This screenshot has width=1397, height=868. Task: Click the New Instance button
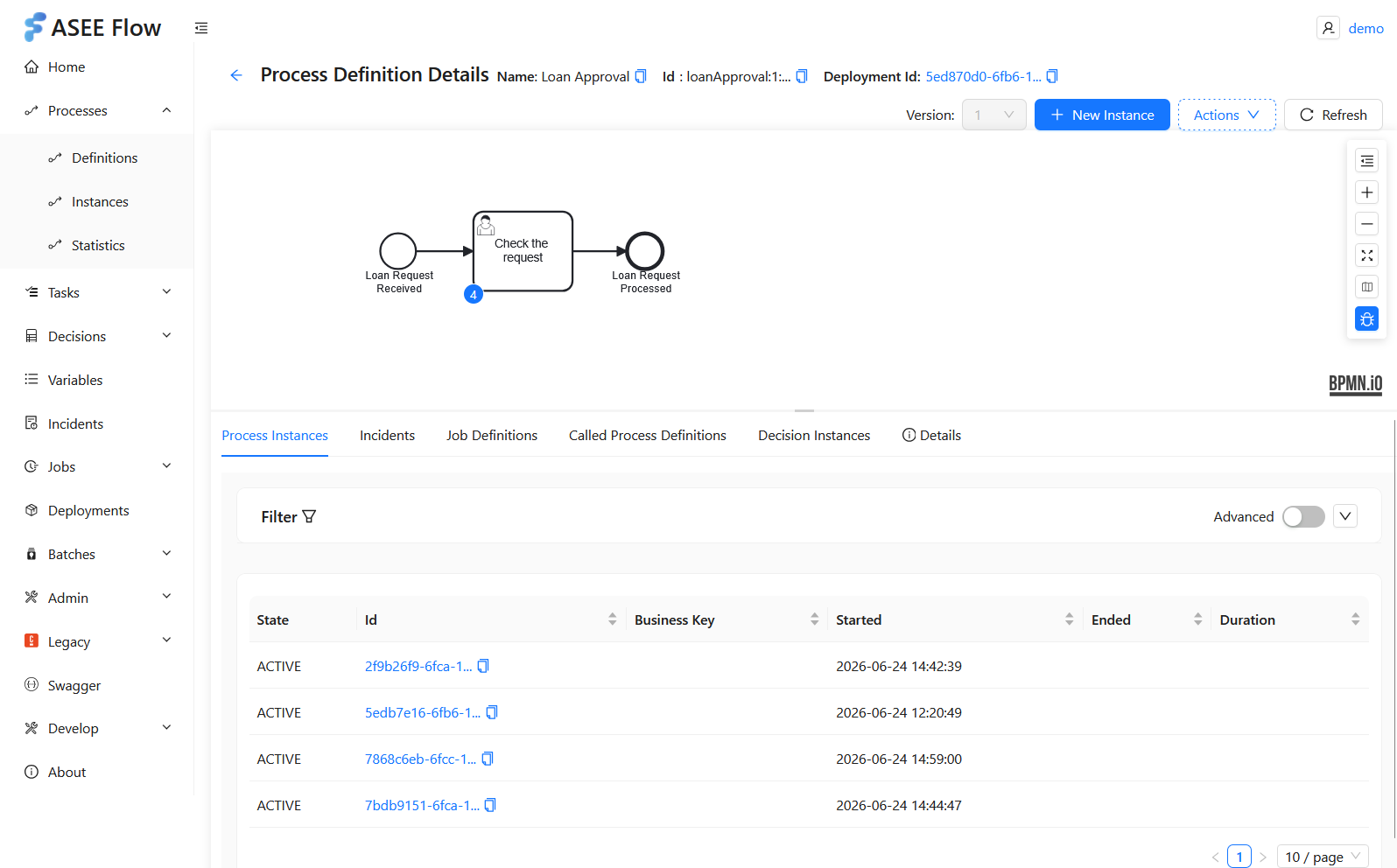point(1102,115)
